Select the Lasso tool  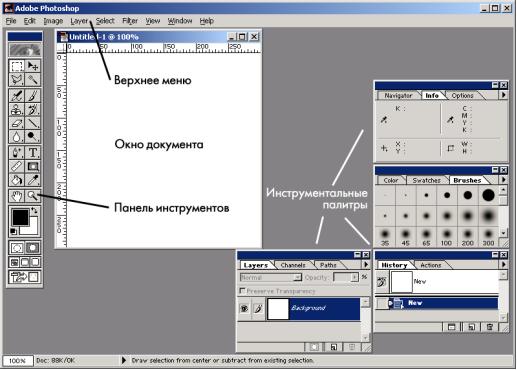(17, 79)
